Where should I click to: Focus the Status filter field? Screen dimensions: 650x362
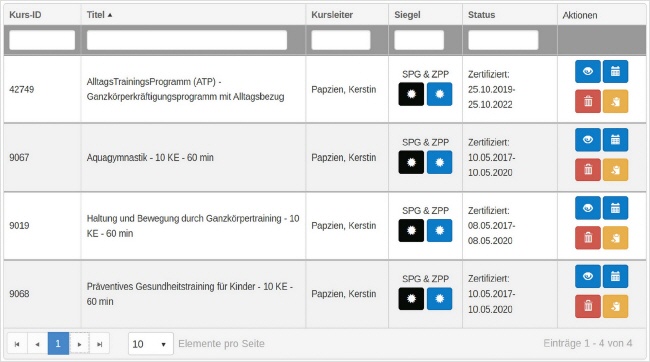503,40
